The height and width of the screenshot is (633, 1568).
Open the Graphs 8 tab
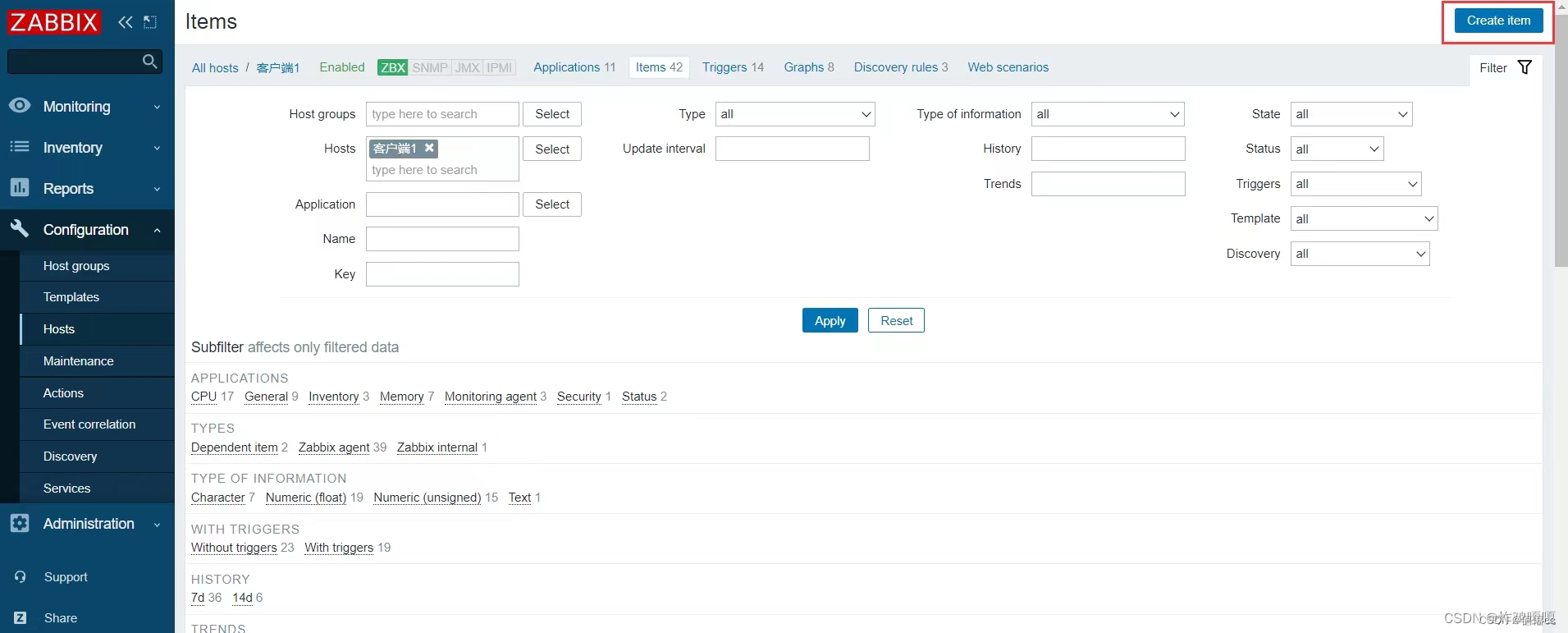809,67
